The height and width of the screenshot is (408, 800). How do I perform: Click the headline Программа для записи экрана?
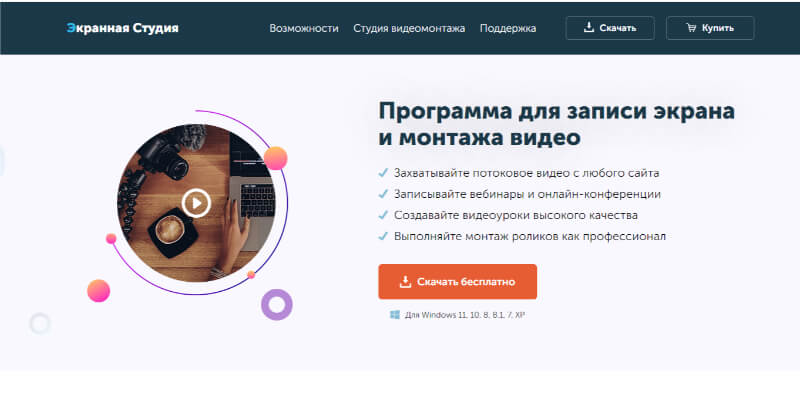point(557,111)
